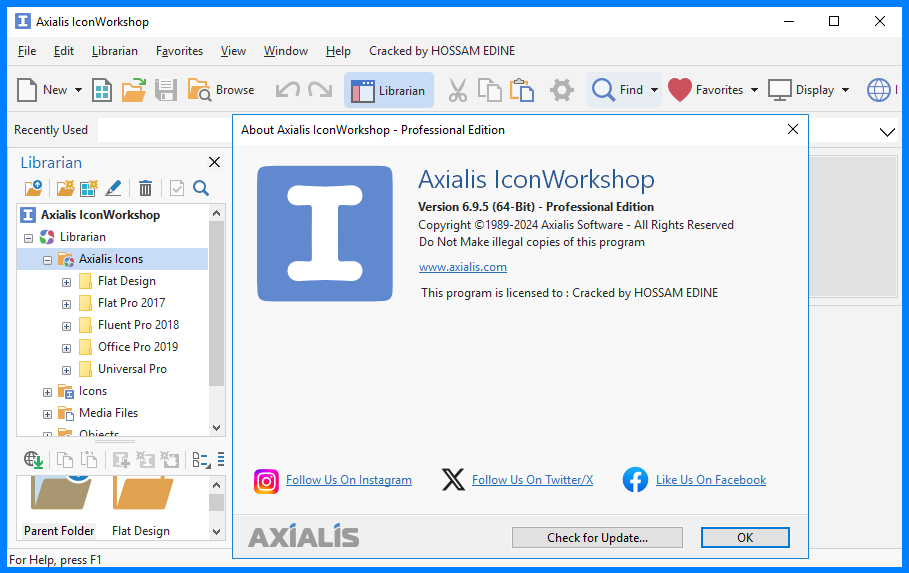Expand the Fluent Pro 2018 folder
Viewport: 909px width, 573px height.
(x=67, y=327)
